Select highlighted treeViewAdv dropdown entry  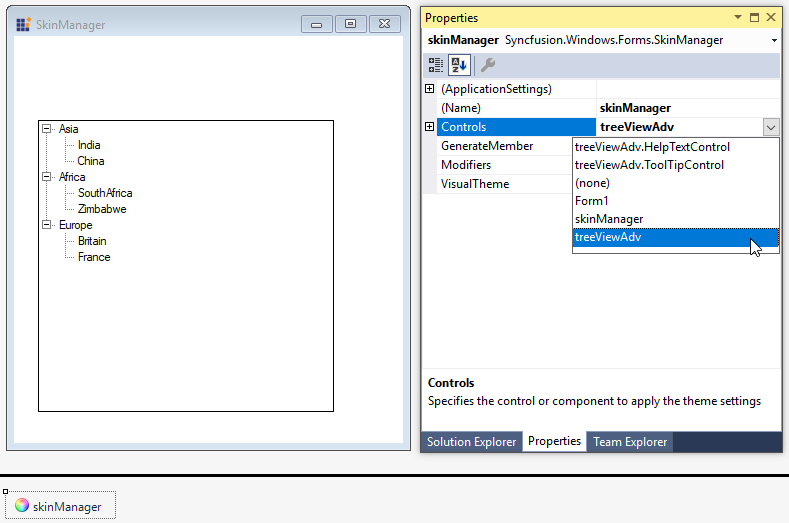click(675, 237)
